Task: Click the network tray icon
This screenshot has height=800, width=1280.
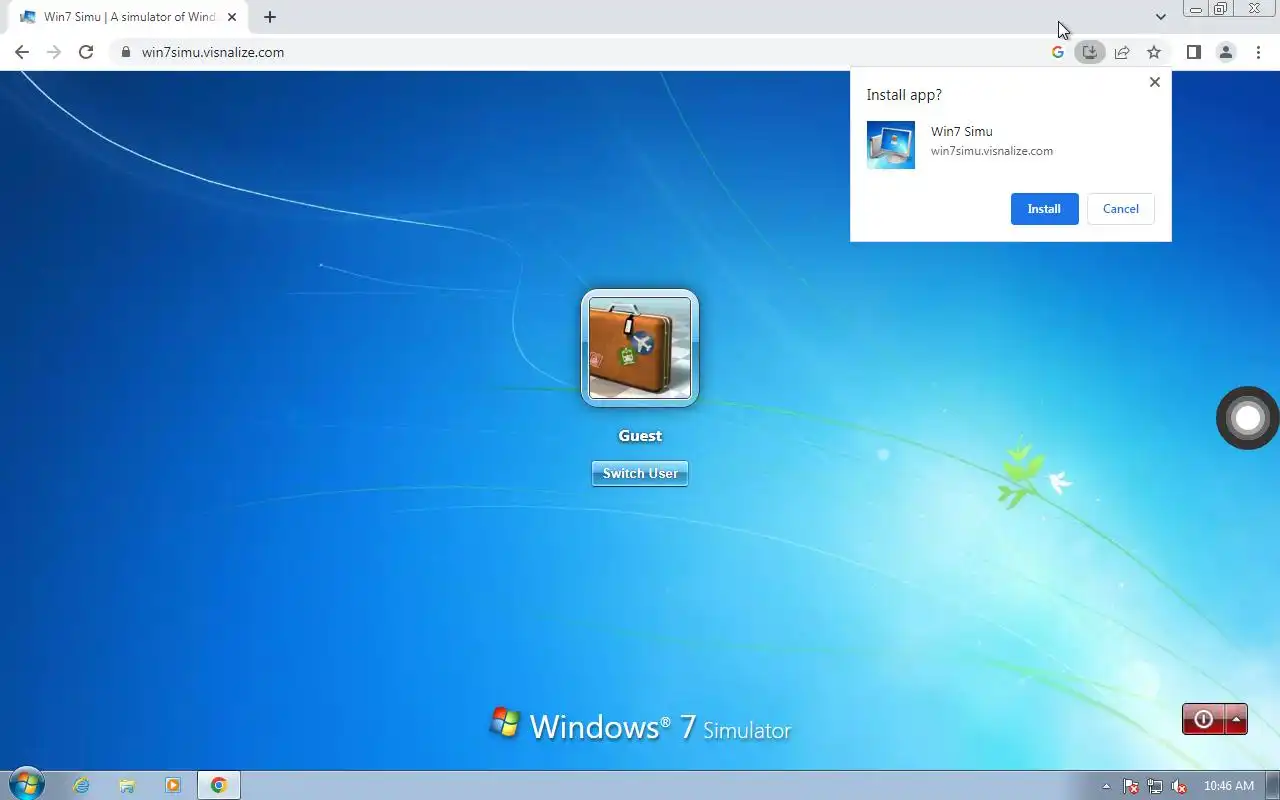Action: pos(1155,786)
